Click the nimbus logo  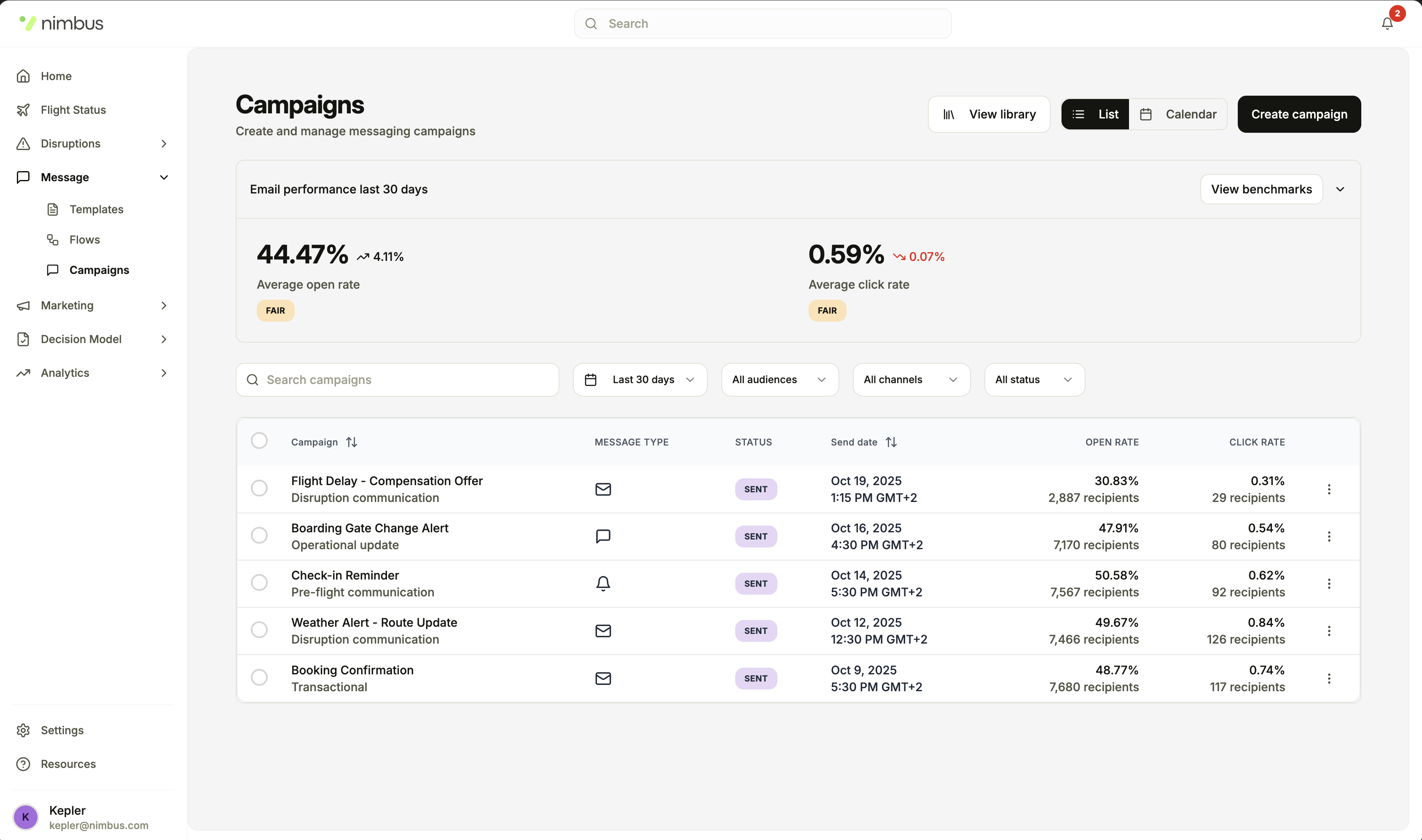(x=61, y=23)
